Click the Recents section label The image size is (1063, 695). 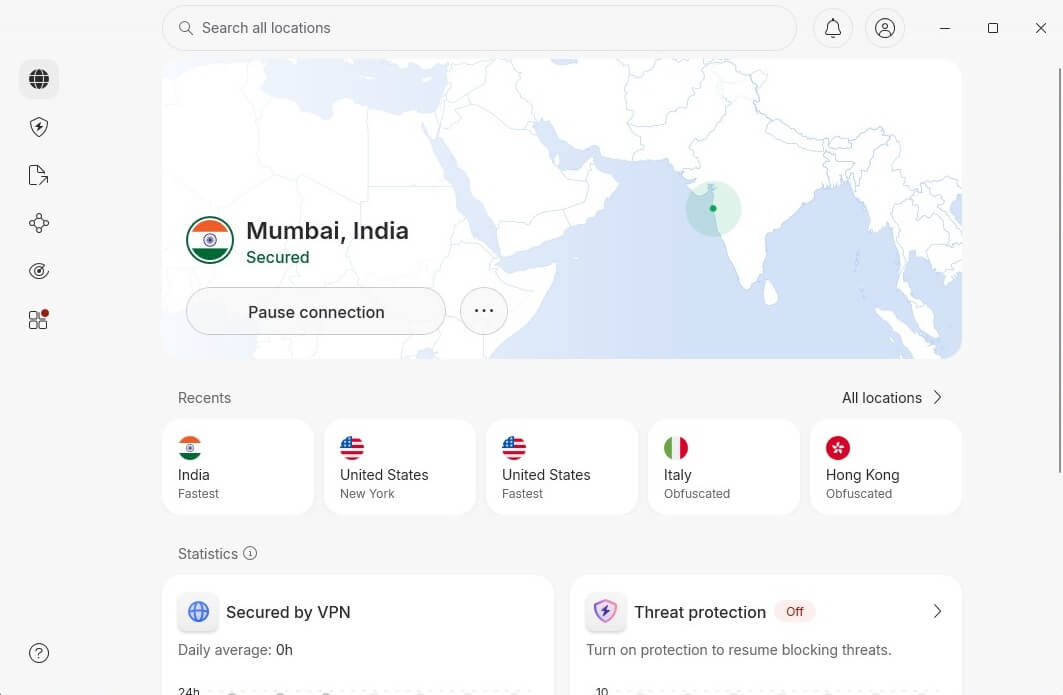pos(204,398)
